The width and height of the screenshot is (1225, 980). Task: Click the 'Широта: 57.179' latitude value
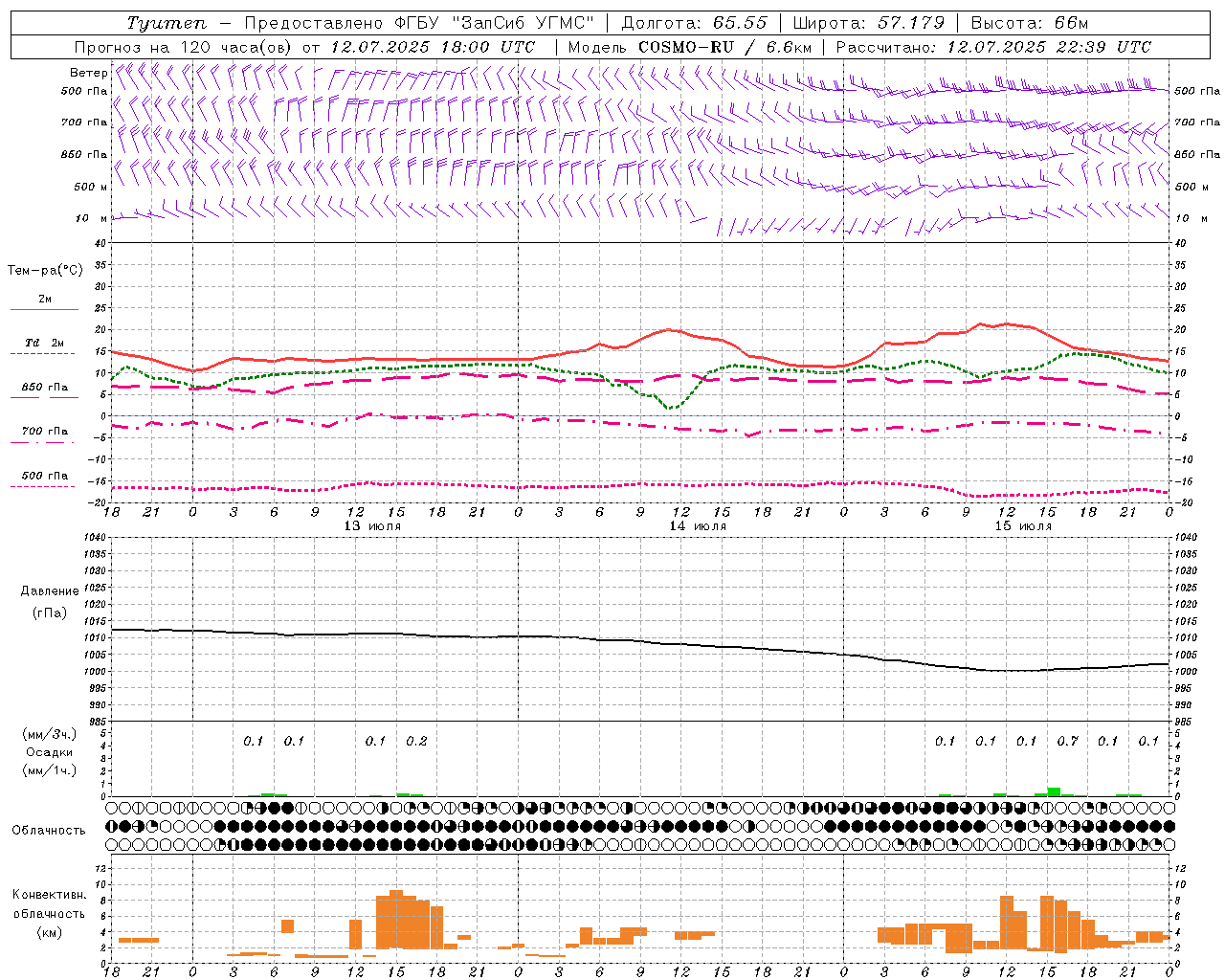click(x=869, y=23)
